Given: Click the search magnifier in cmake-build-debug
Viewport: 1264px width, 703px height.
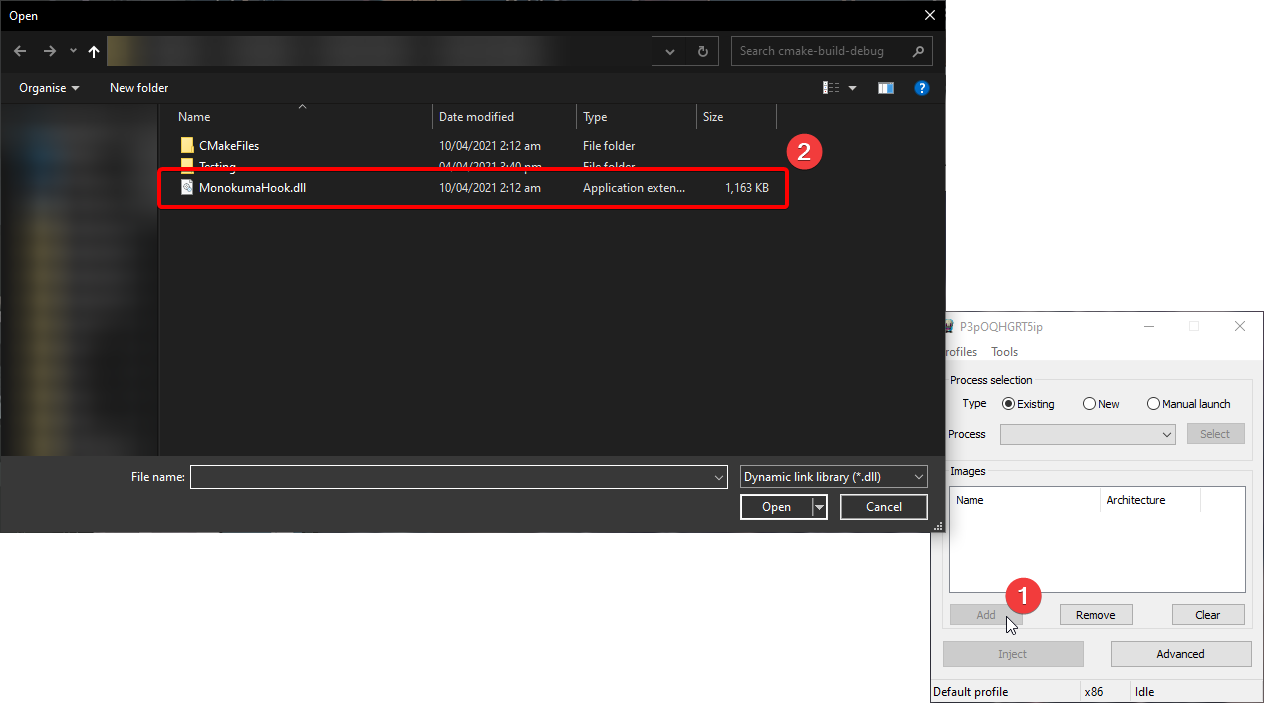Looking at the screenshot, I should pos(918,51).
